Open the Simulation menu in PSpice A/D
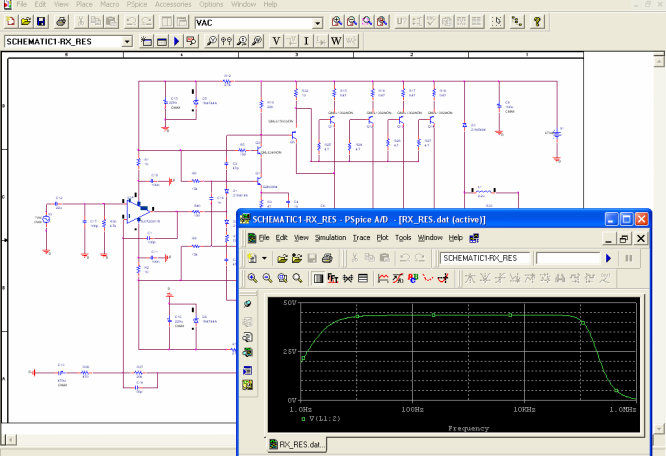 330,237
